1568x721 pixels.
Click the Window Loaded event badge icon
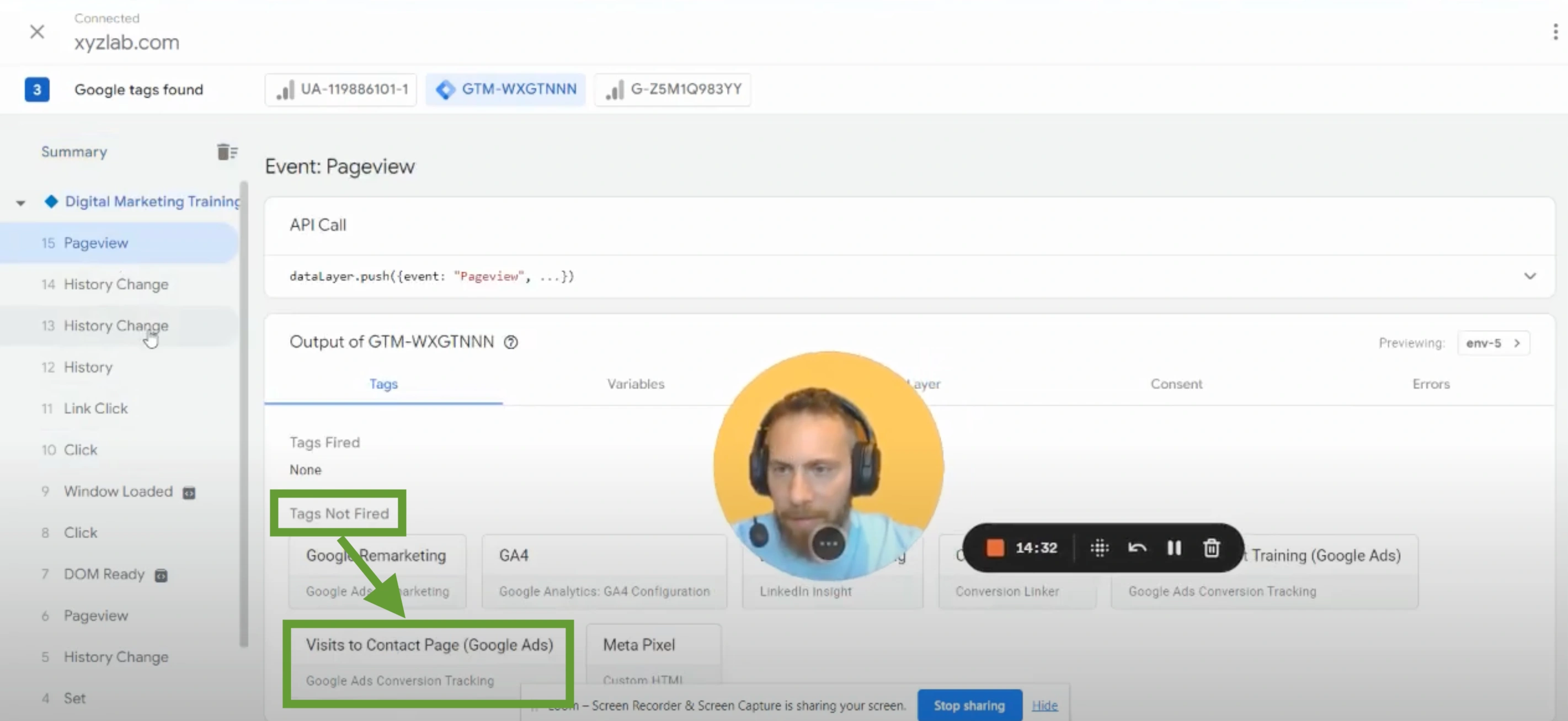click(189, 492)
